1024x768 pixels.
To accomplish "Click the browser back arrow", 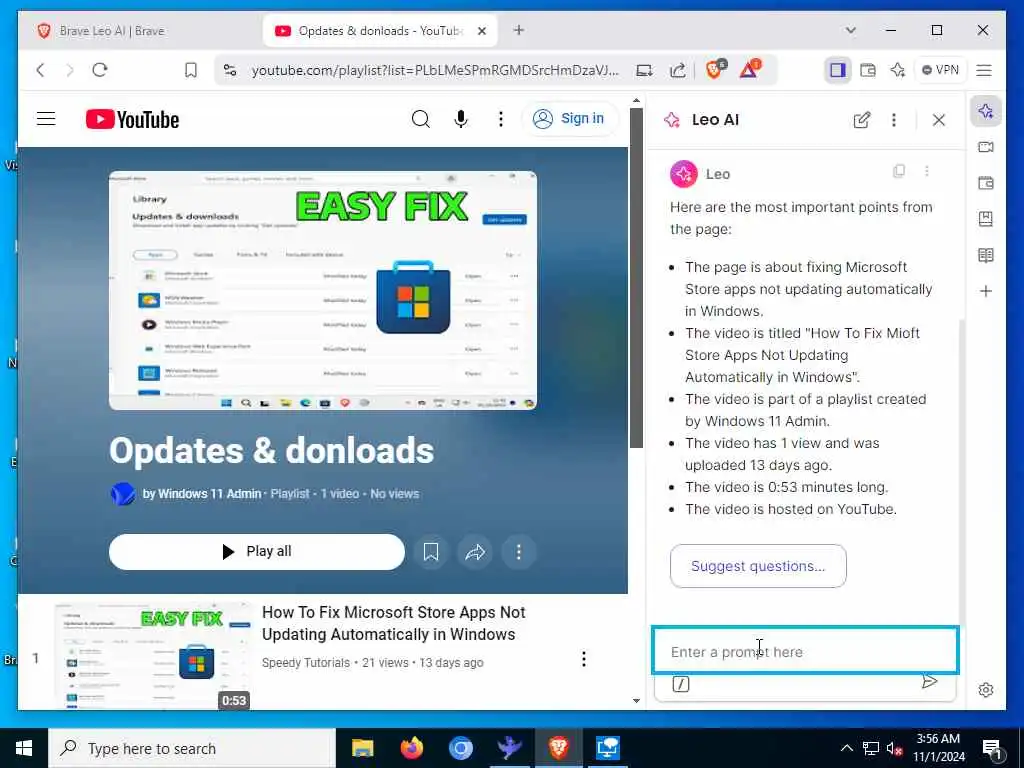I will click(40, 70).
